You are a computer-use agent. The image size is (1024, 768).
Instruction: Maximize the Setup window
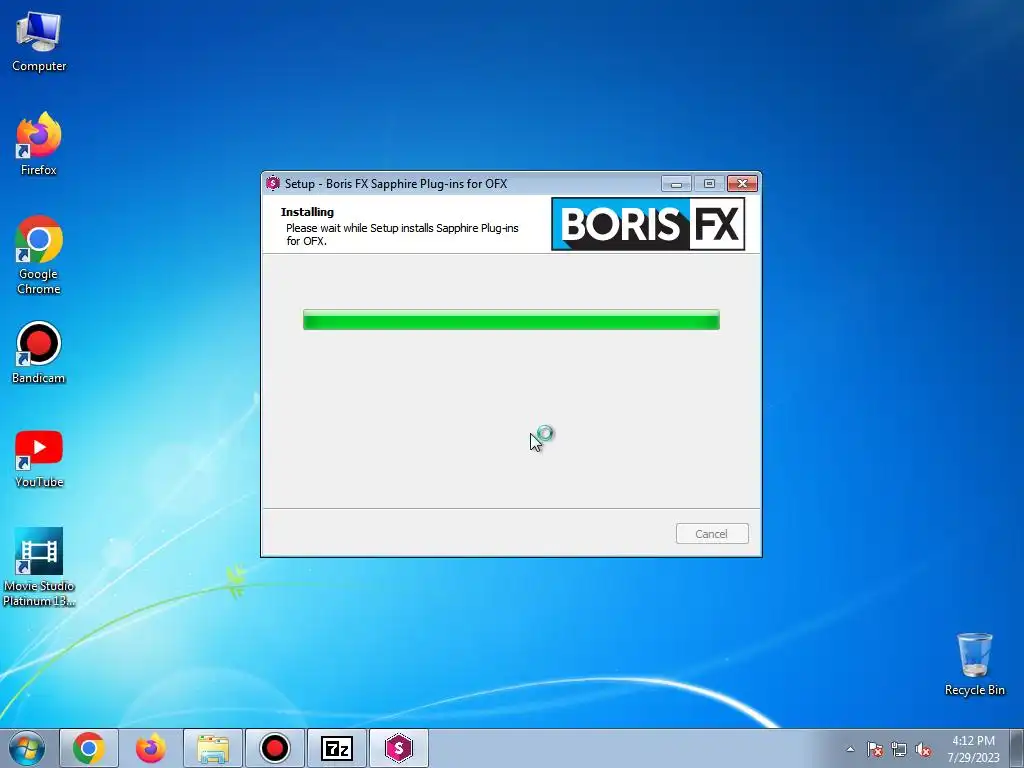pyautogui.click(x=709, y=184)
